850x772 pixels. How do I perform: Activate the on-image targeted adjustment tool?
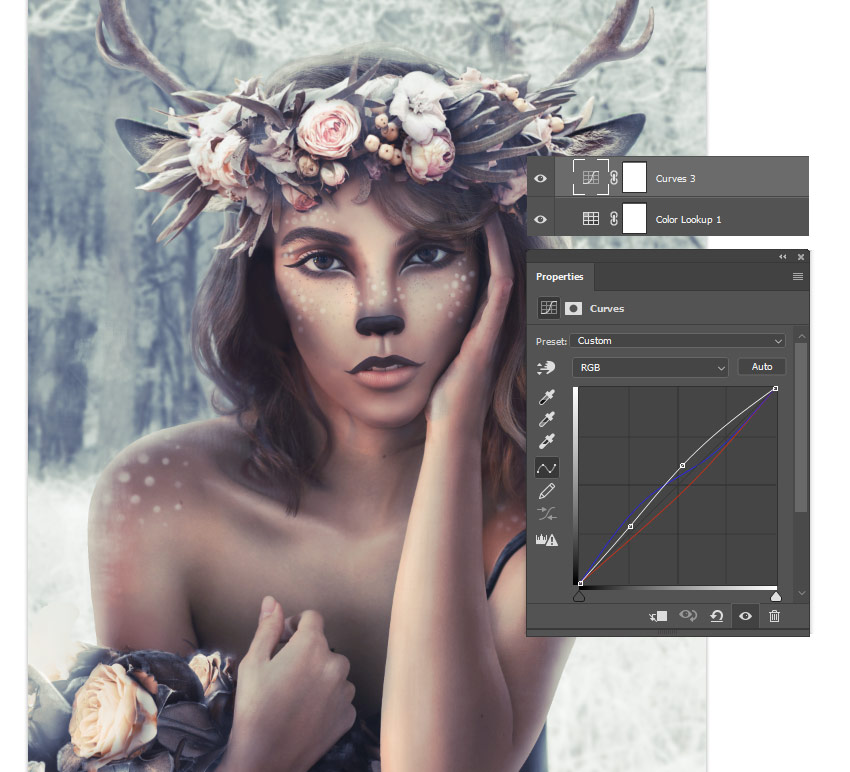pyautogui.click(x=546, y=368)
